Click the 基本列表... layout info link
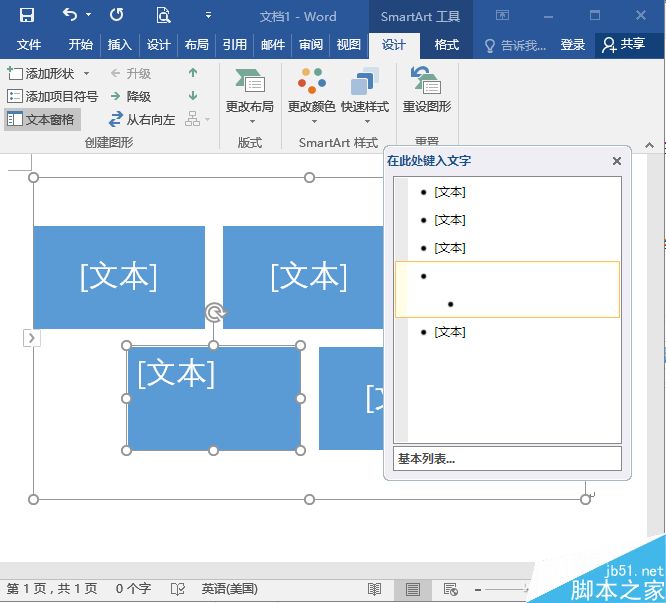The width and height of the screenshot is (666, 603). [x=426, y=459]
